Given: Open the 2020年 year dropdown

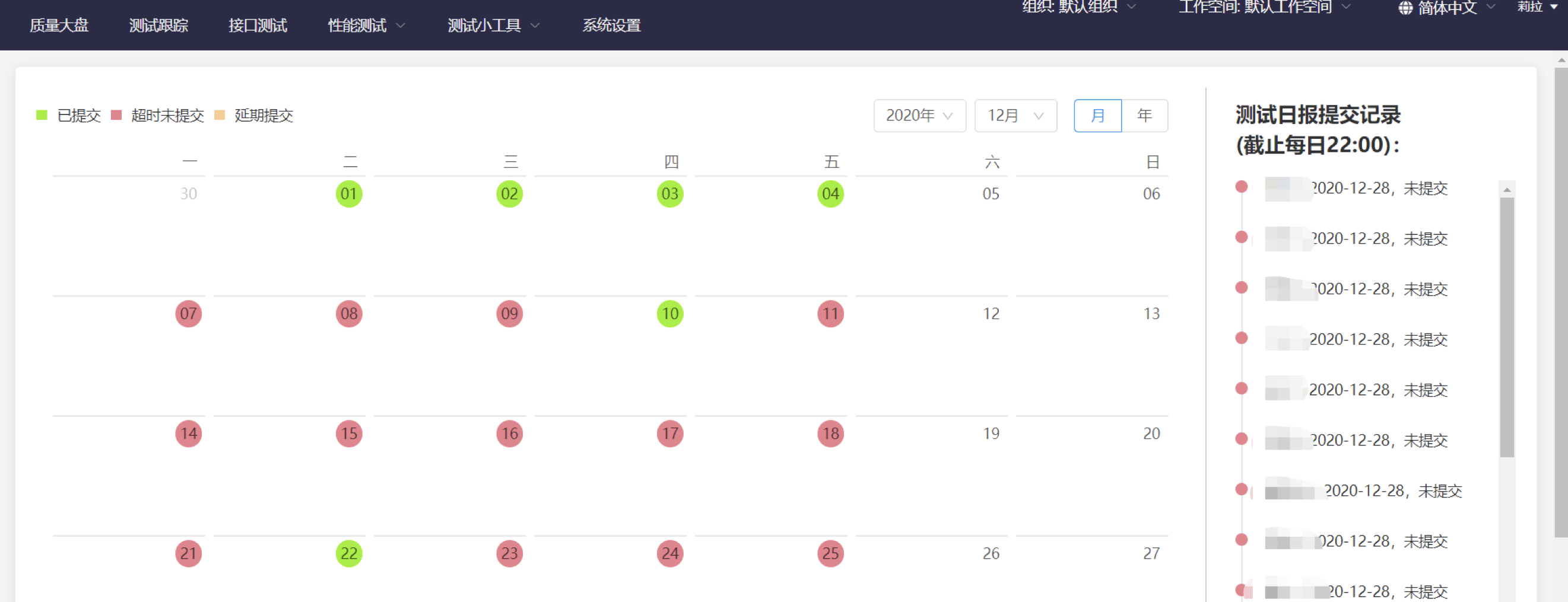Looking at the screenshot, I should click(919, 116).
